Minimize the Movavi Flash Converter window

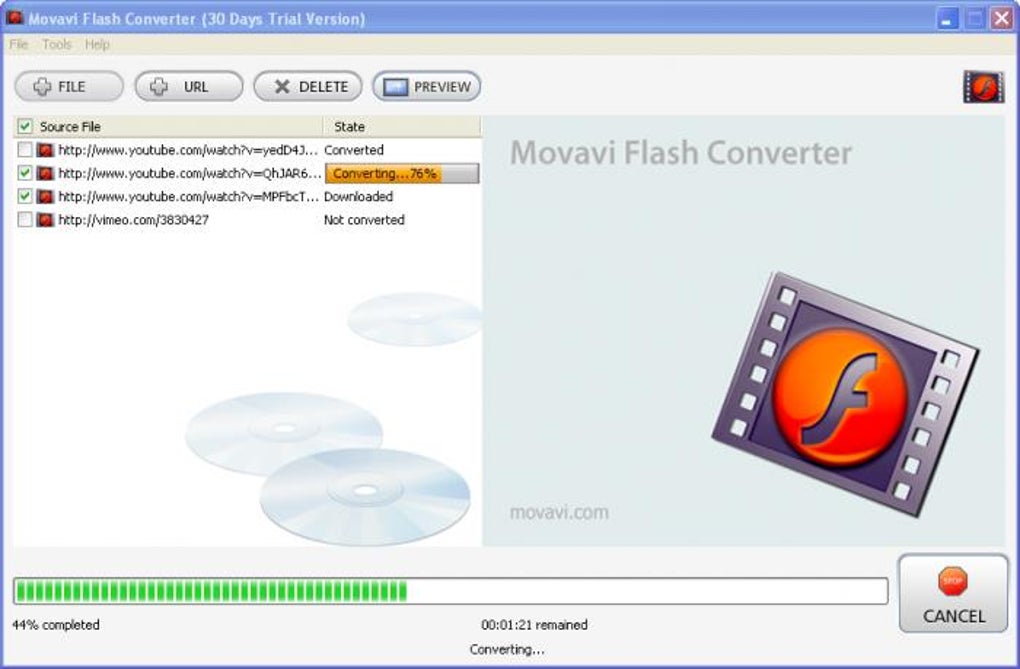click(x=947, y=18)
